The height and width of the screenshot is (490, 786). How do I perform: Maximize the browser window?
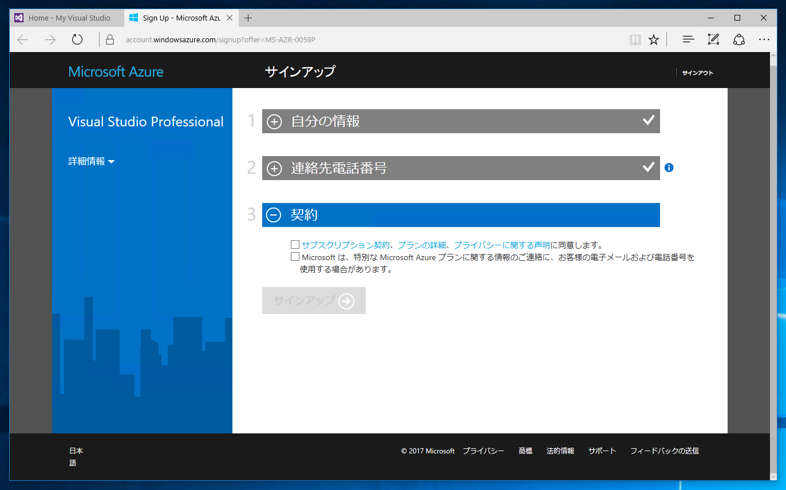point(737,18)
